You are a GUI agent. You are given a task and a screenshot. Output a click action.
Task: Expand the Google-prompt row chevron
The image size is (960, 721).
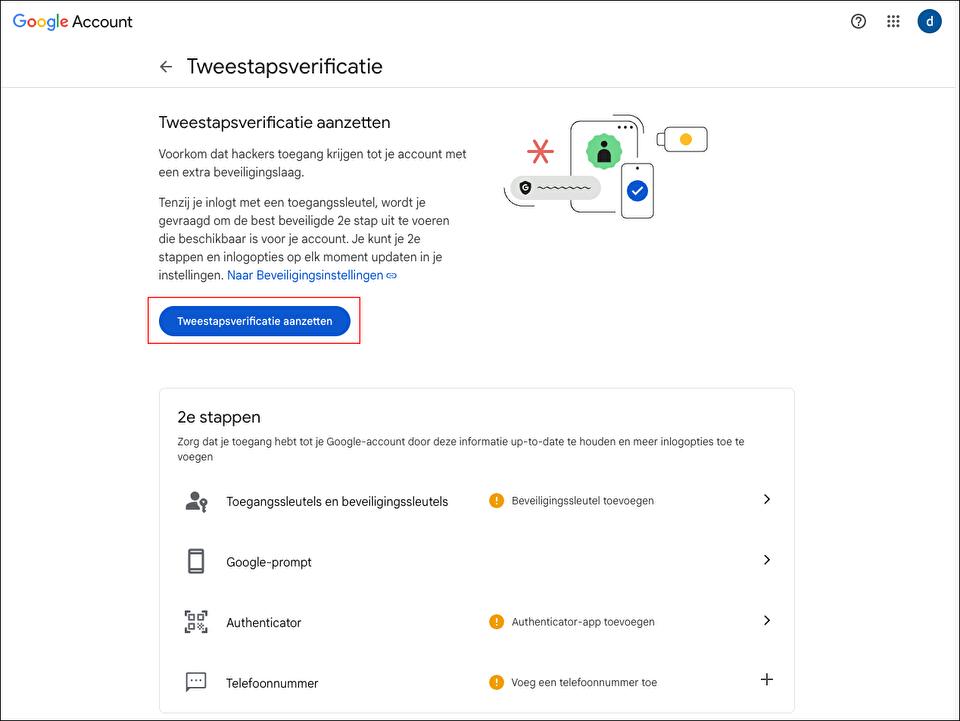pyautogui.click(x=767, y=560)
